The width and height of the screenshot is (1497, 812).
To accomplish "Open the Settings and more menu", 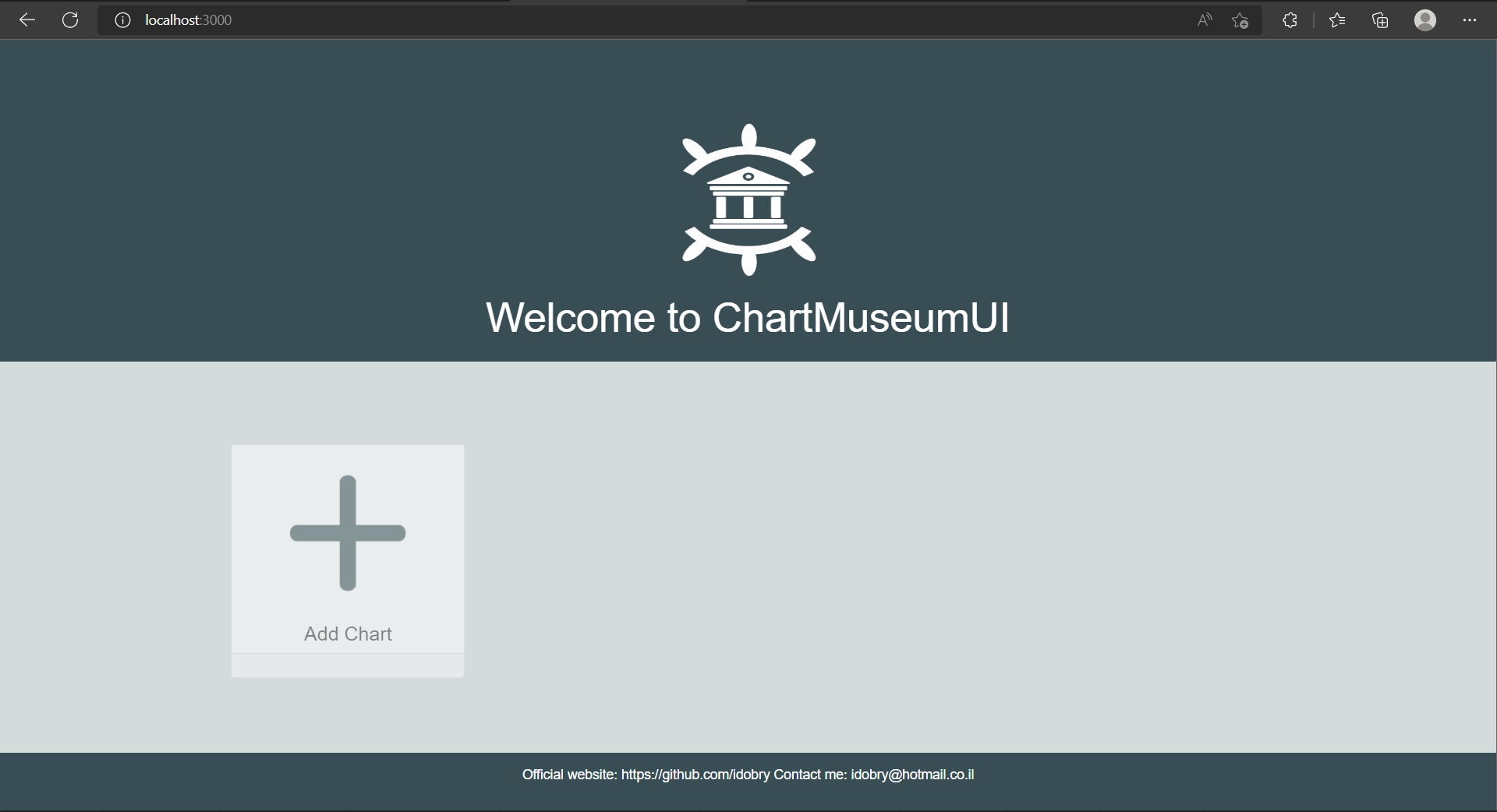I will 1470,20.
